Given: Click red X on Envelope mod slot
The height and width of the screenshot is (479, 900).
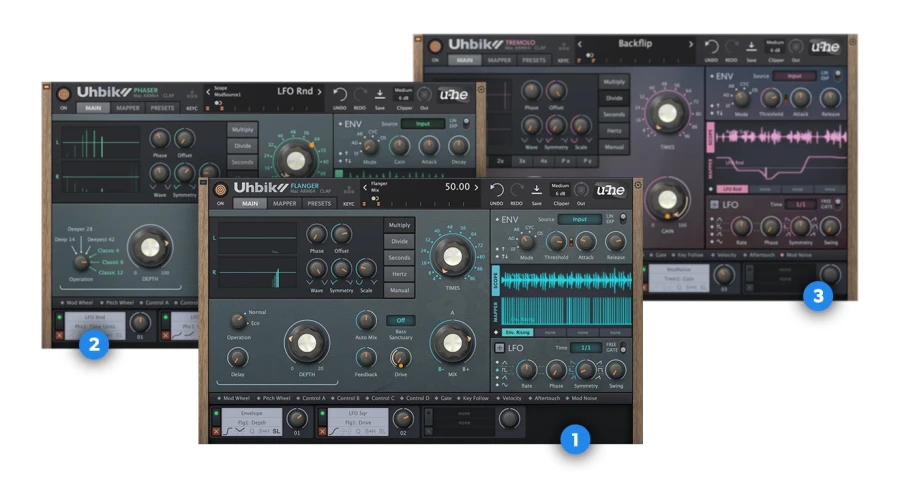Looking at the screenshot, I should [x=216, y=431].
